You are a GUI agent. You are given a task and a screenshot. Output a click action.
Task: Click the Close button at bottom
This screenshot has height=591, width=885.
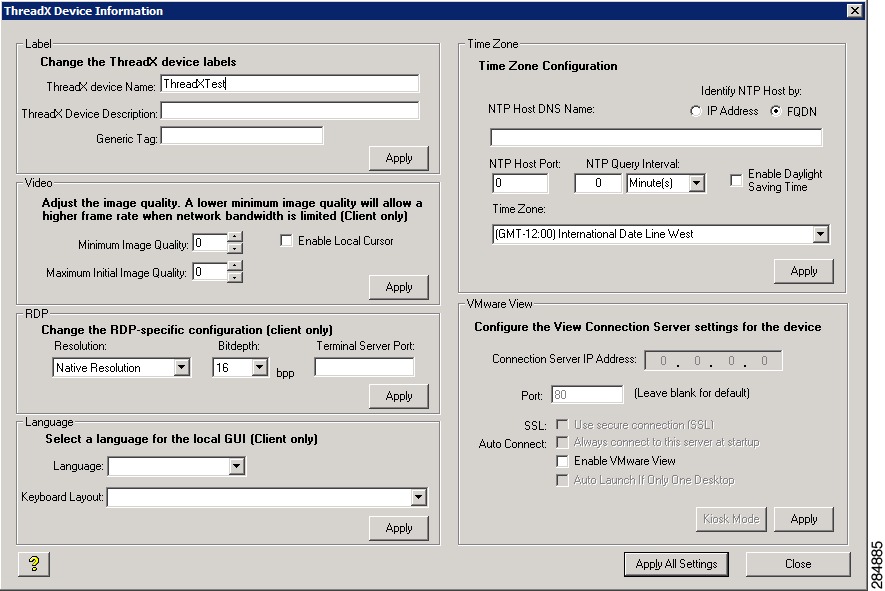click(x=798, y=564)
